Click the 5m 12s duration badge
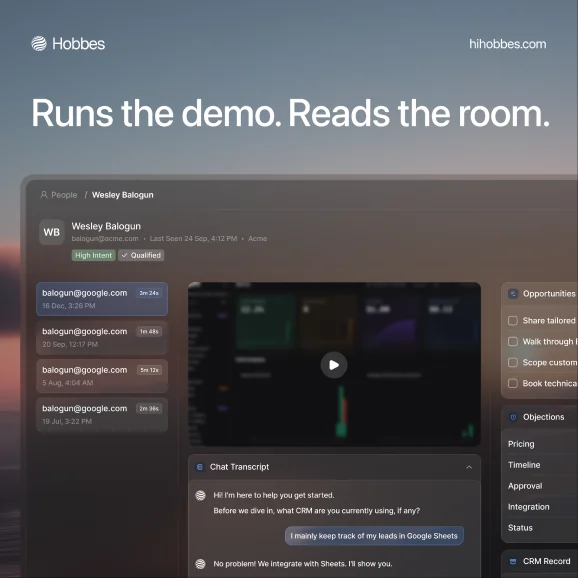 tap(149, 370)
